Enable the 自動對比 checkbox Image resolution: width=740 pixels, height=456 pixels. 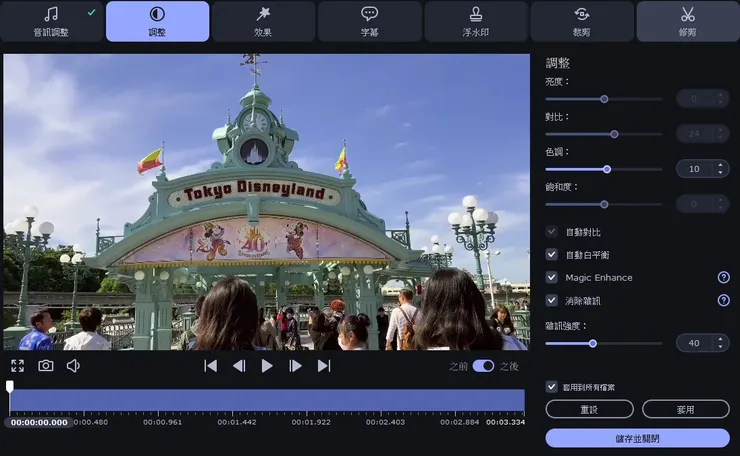click(x=552, y=231)
